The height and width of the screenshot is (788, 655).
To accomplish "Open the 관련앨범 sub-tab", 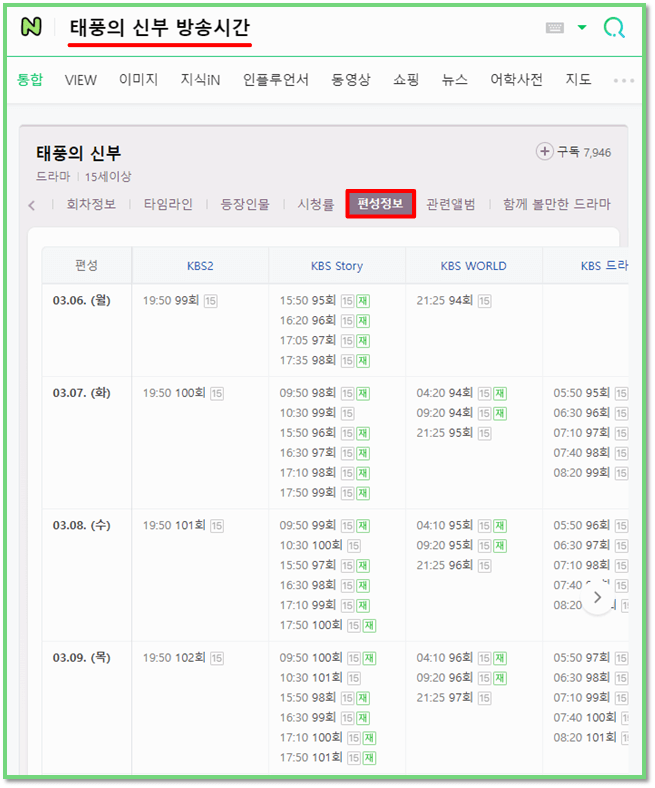I will coord(450,204).
